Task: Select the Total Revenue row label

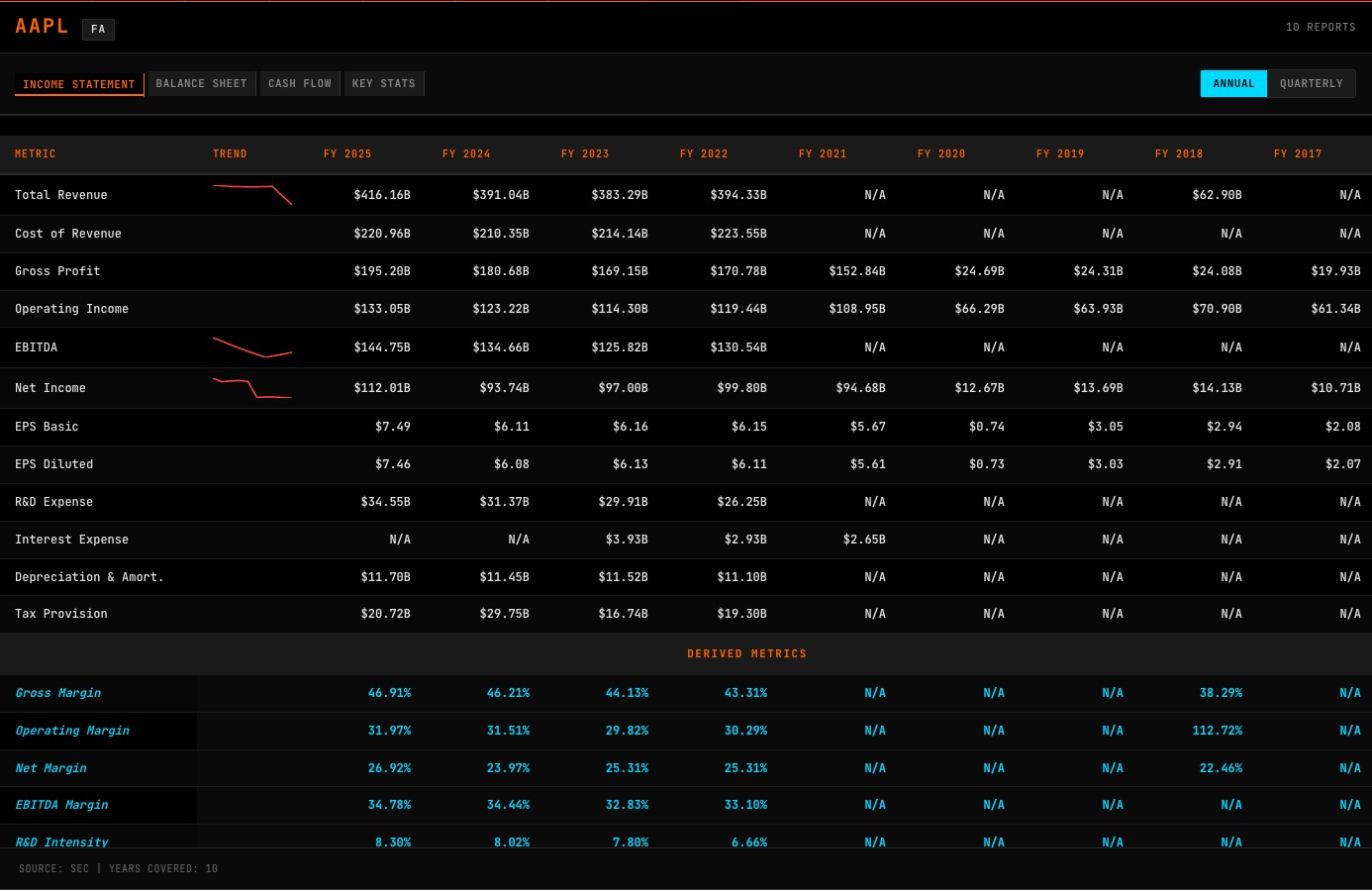Action: click(61, 195)
